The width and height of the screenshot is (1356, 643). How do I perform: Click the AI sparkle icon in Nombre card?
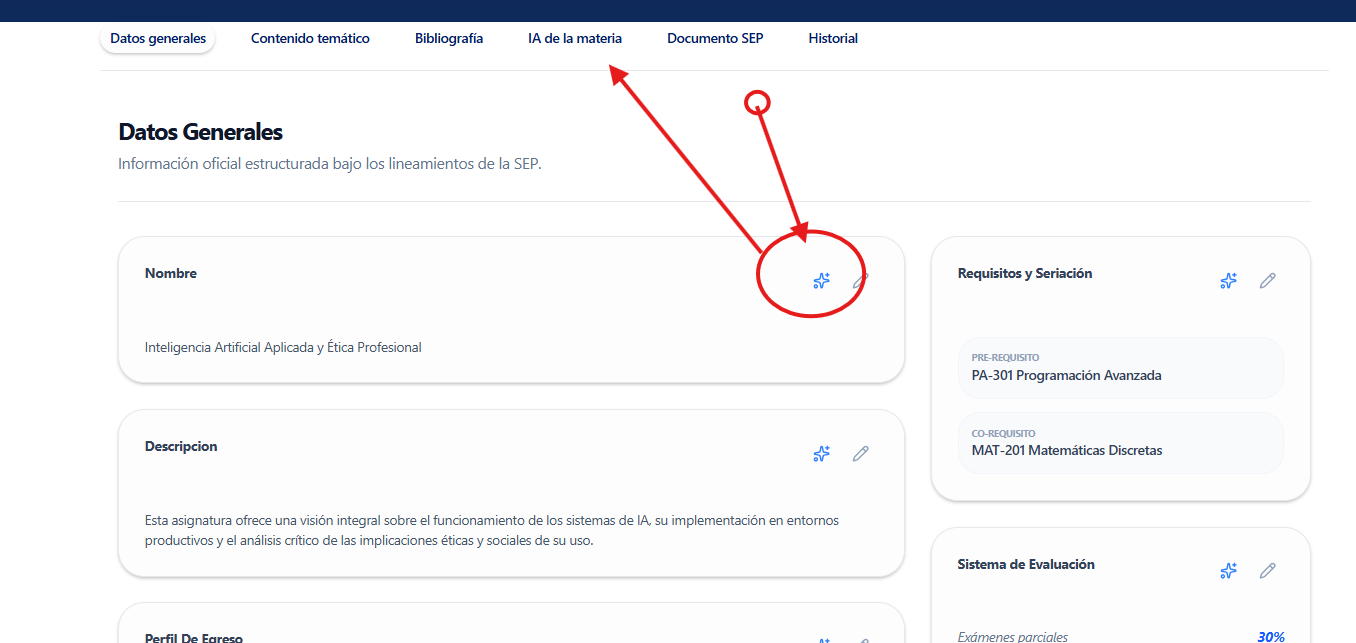point(821,281)
